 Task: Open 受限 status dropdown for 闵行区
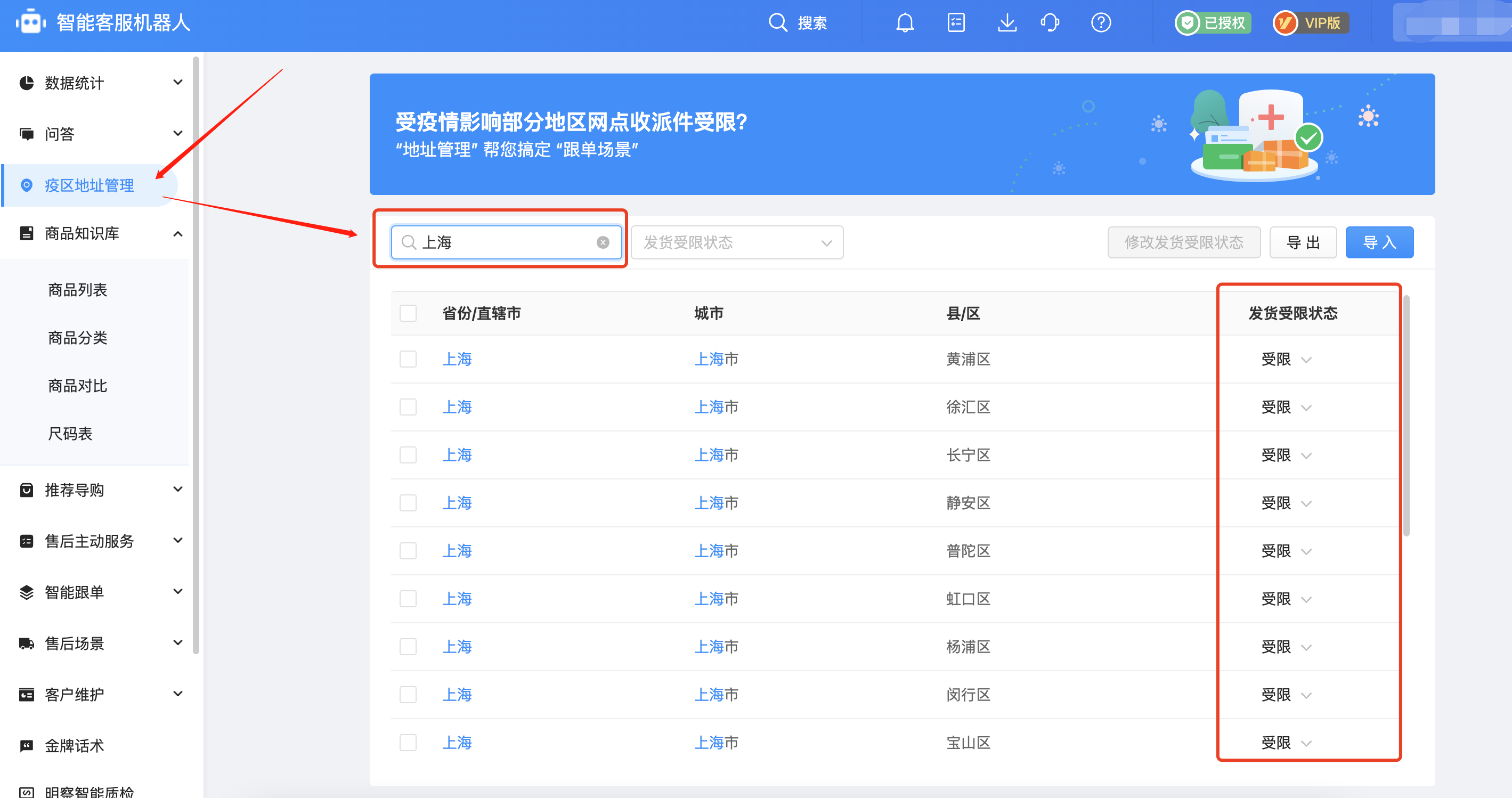click(x=1286, y=695)
